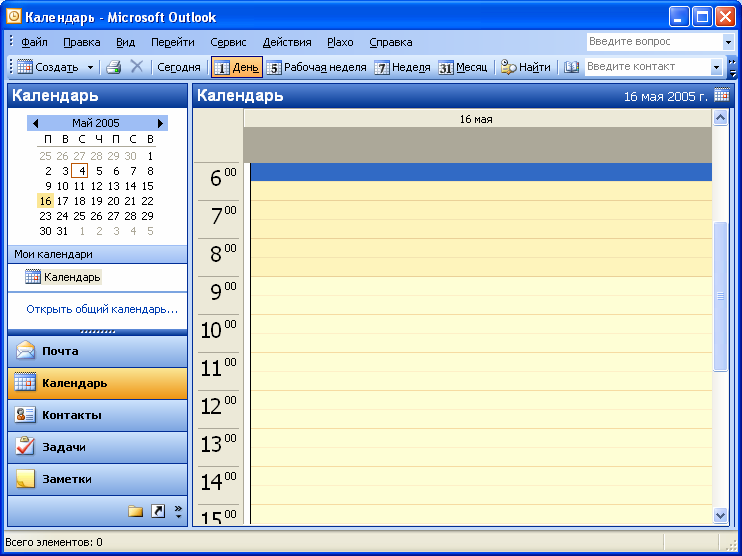
Task: Click the Найти search button
Action: click(x=526, y=67)
